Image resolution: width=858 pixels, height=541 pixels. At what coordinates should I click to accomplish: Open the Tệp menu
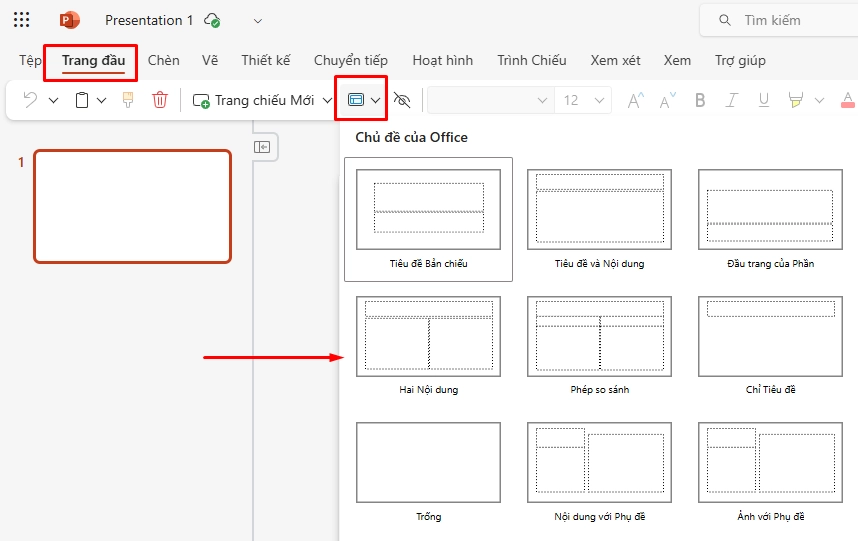point(30,60)
